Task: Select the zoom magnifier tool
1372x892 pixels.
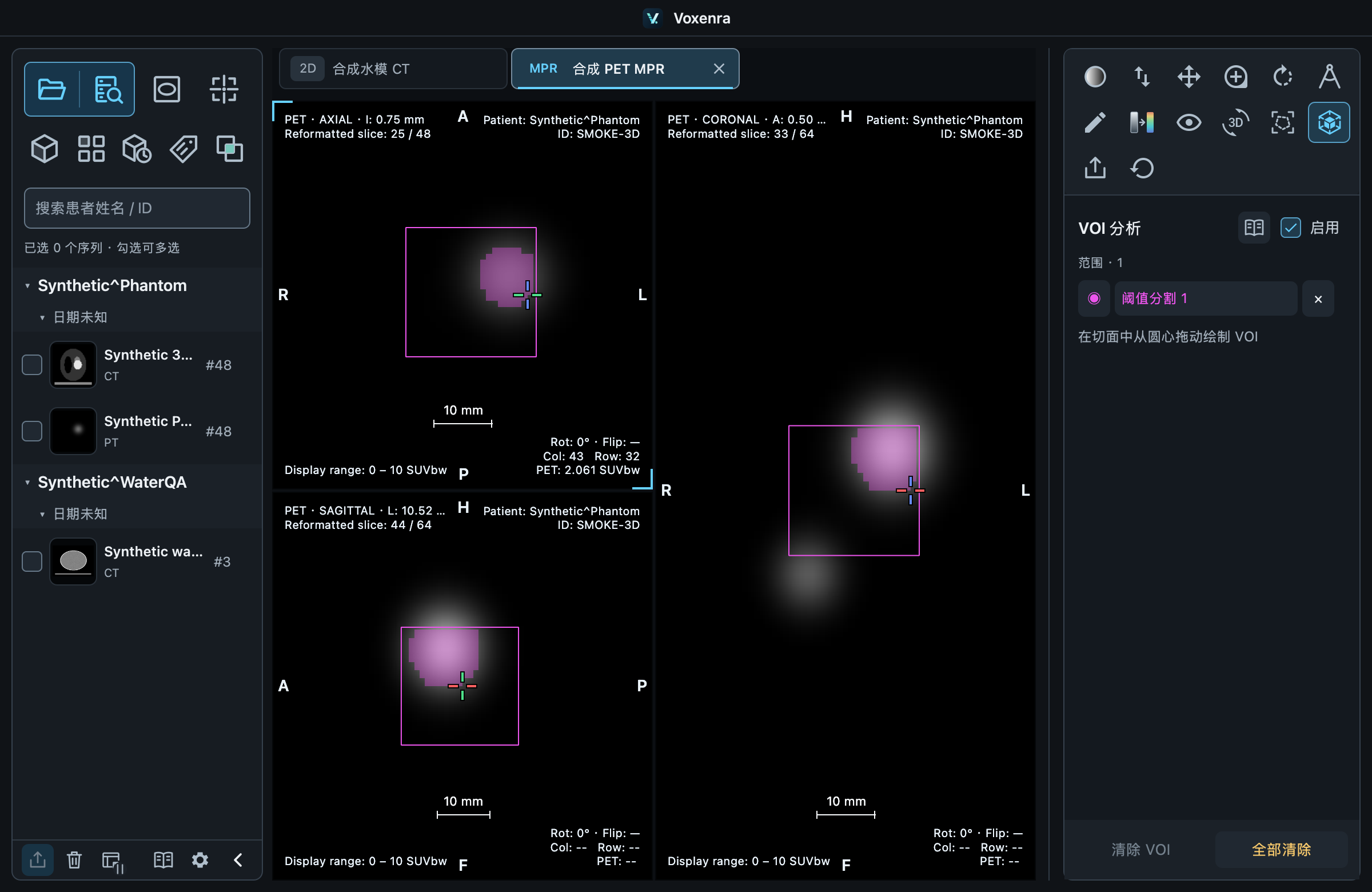Action: pyautogui.click(x=1235, y=77)
